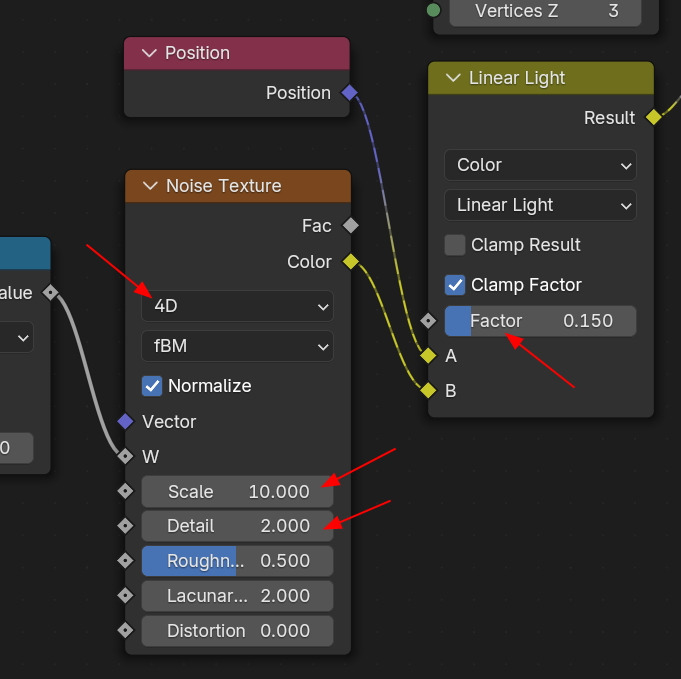This screenshot has width=681, height=679.
Task: Click the Factor slider at 0.150
Action: (540, 321)
